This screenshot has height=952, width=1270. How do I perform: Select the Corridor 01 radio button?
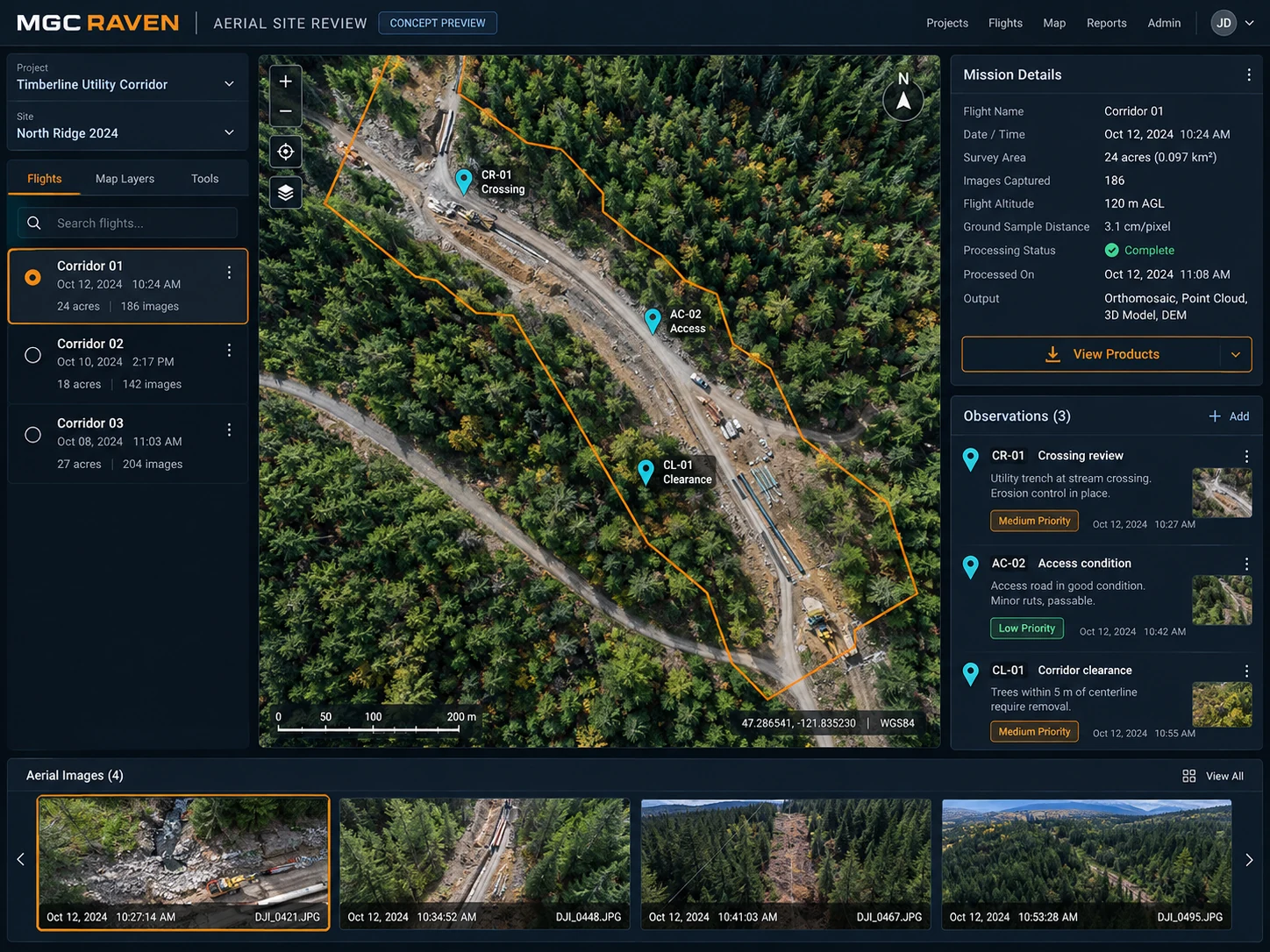point(32,277)
